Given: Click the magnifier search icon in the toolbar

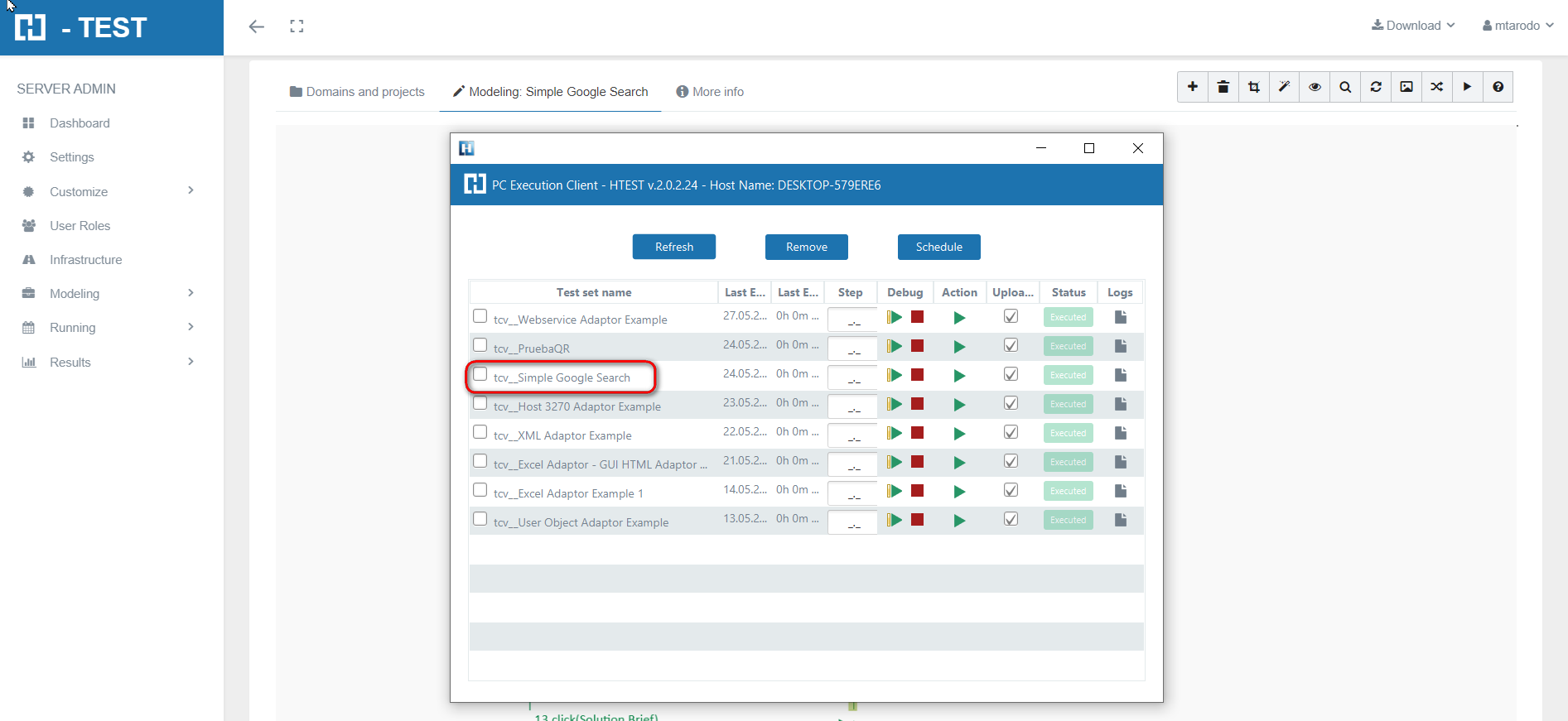Looking at the screenshot, I should [1345, 87].
